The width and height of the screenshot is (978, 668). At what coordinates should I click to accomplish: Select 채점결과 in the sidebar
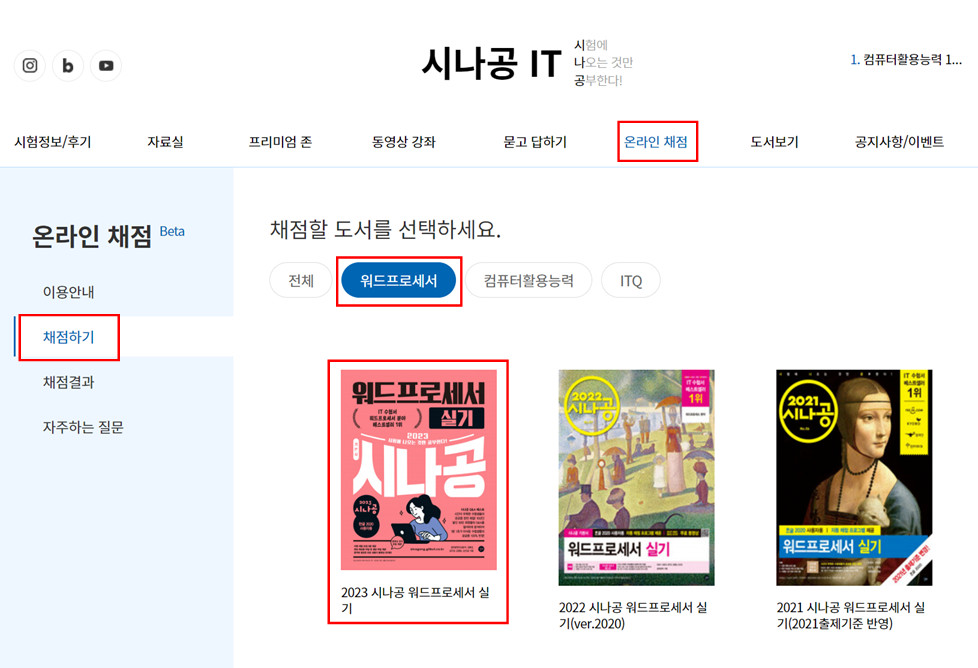pos(69,382)
